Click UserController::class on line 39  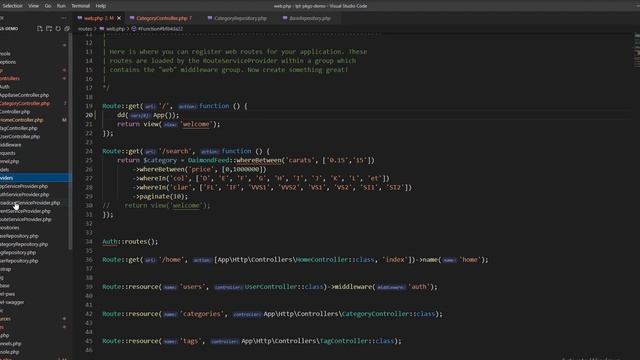(284, 287)
